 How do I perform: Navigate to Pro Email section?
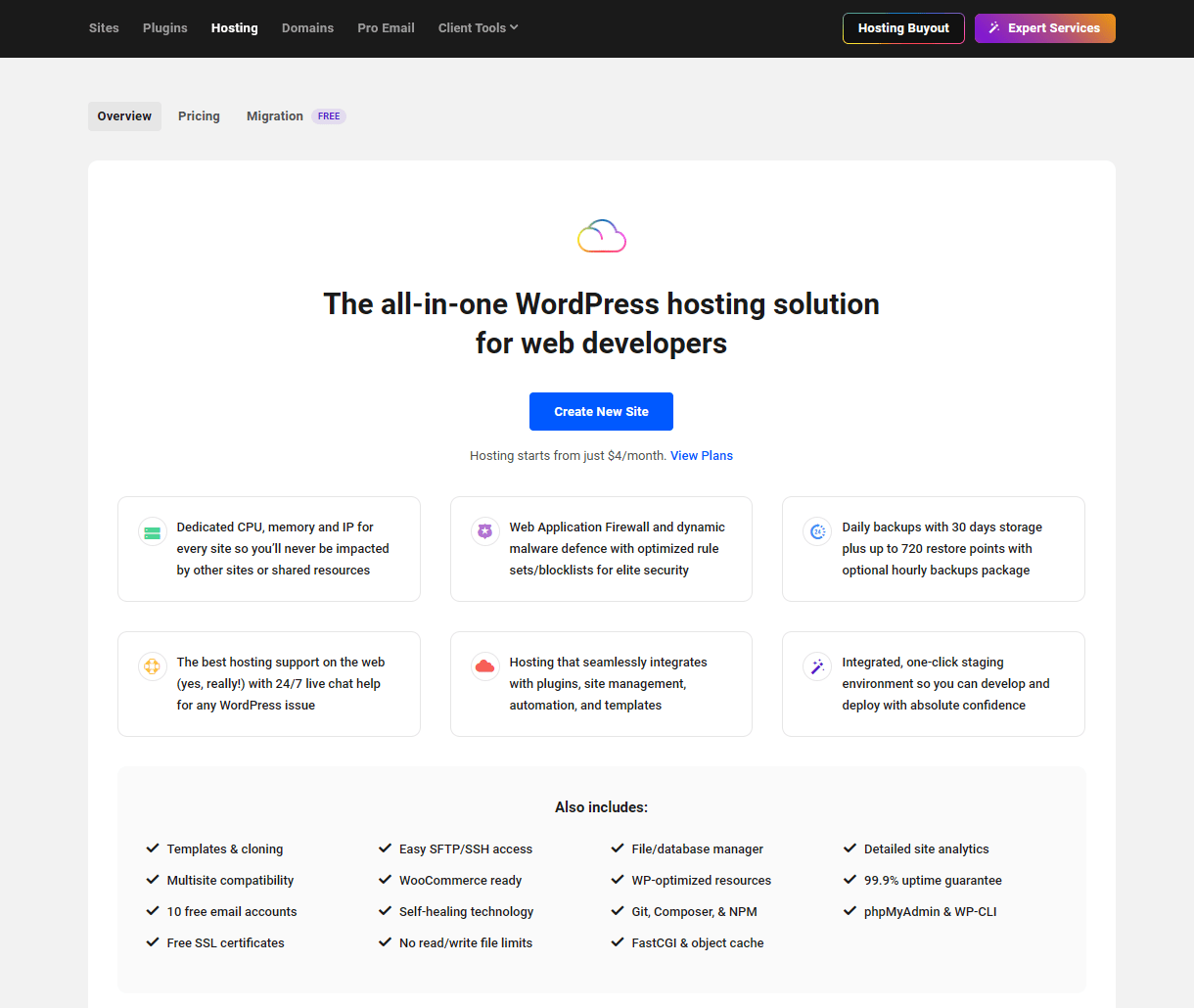tap(386, 28)
